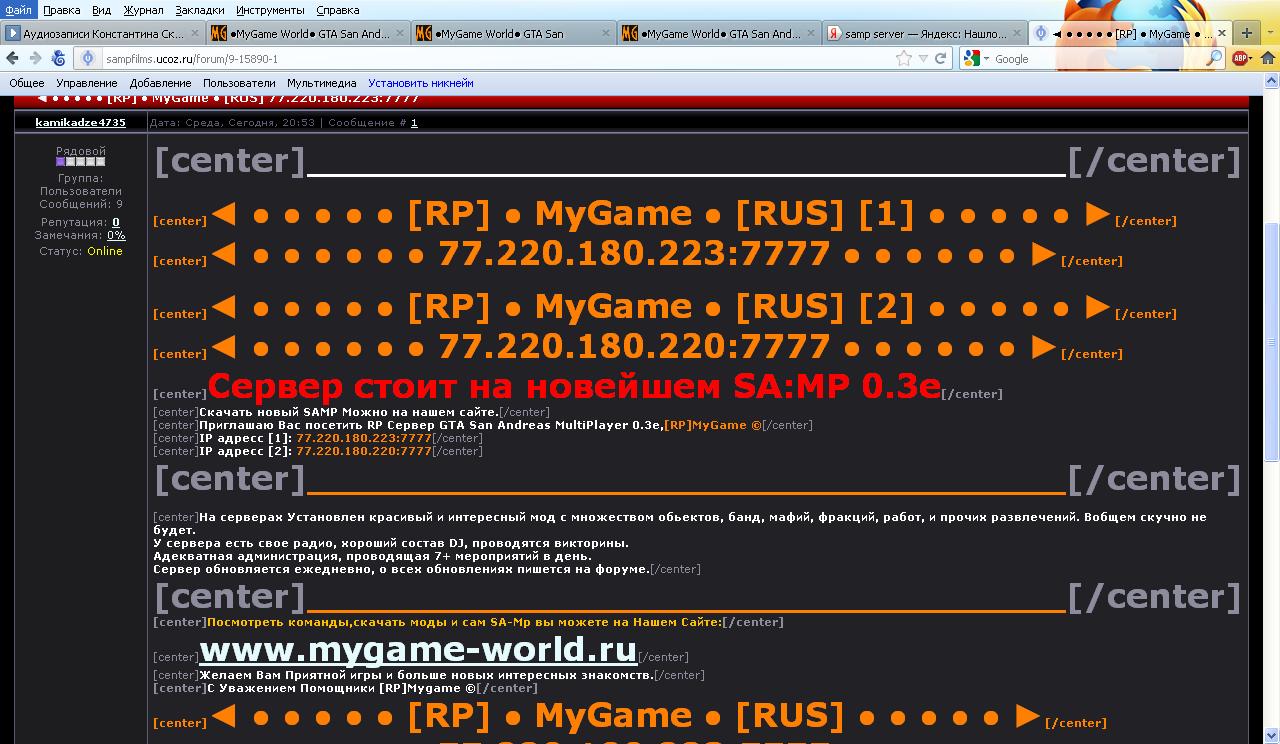Screen dimensions: 1280x744
Task: Open the post number 1 permalink
Action: click(414, 122)
